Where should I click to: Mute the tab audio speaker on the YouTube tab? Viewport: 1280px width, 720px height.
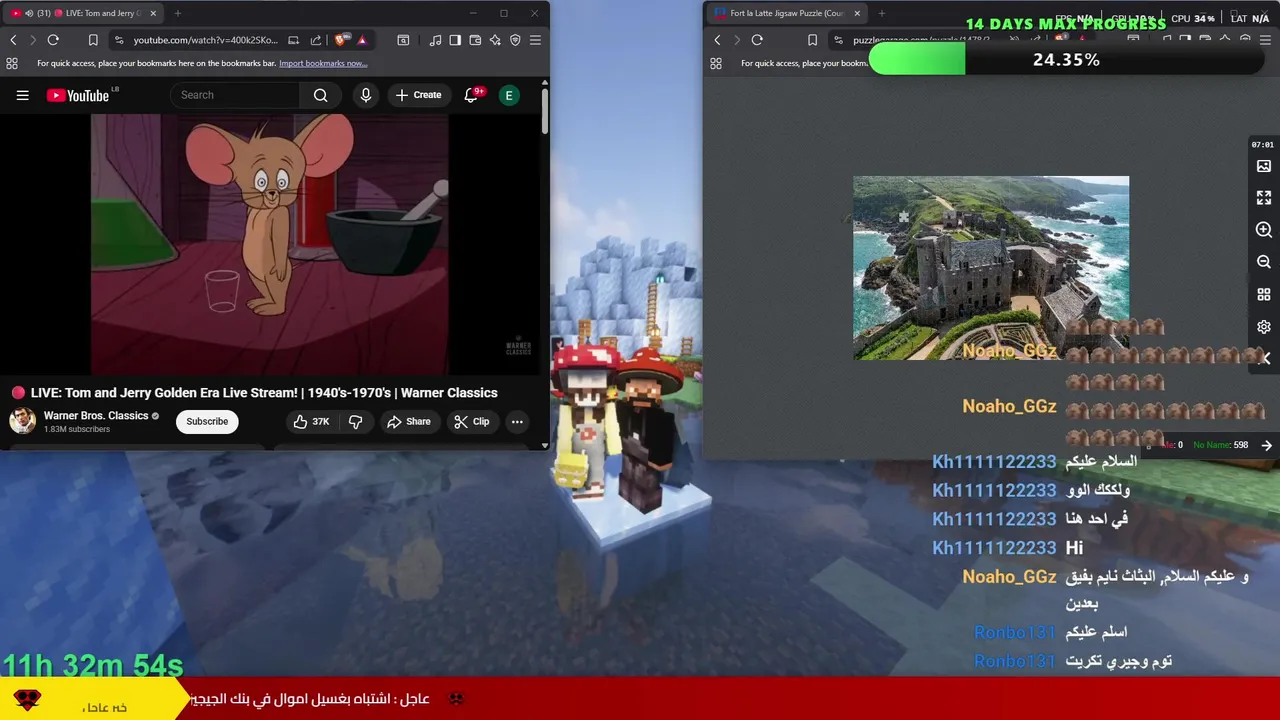point(28,13)
